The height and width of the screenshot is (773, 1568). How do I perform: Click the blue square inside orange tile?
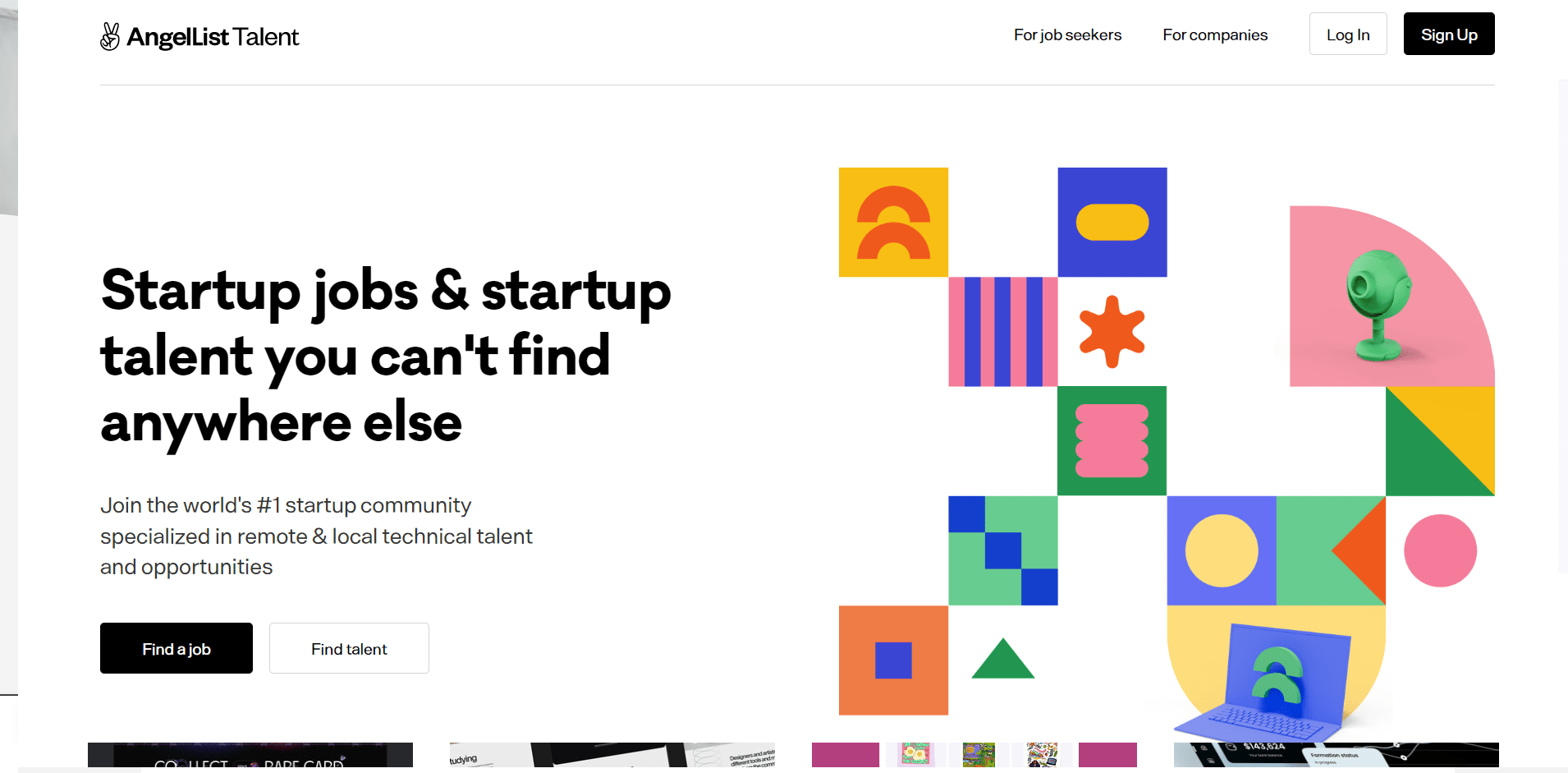coord(893,660)
